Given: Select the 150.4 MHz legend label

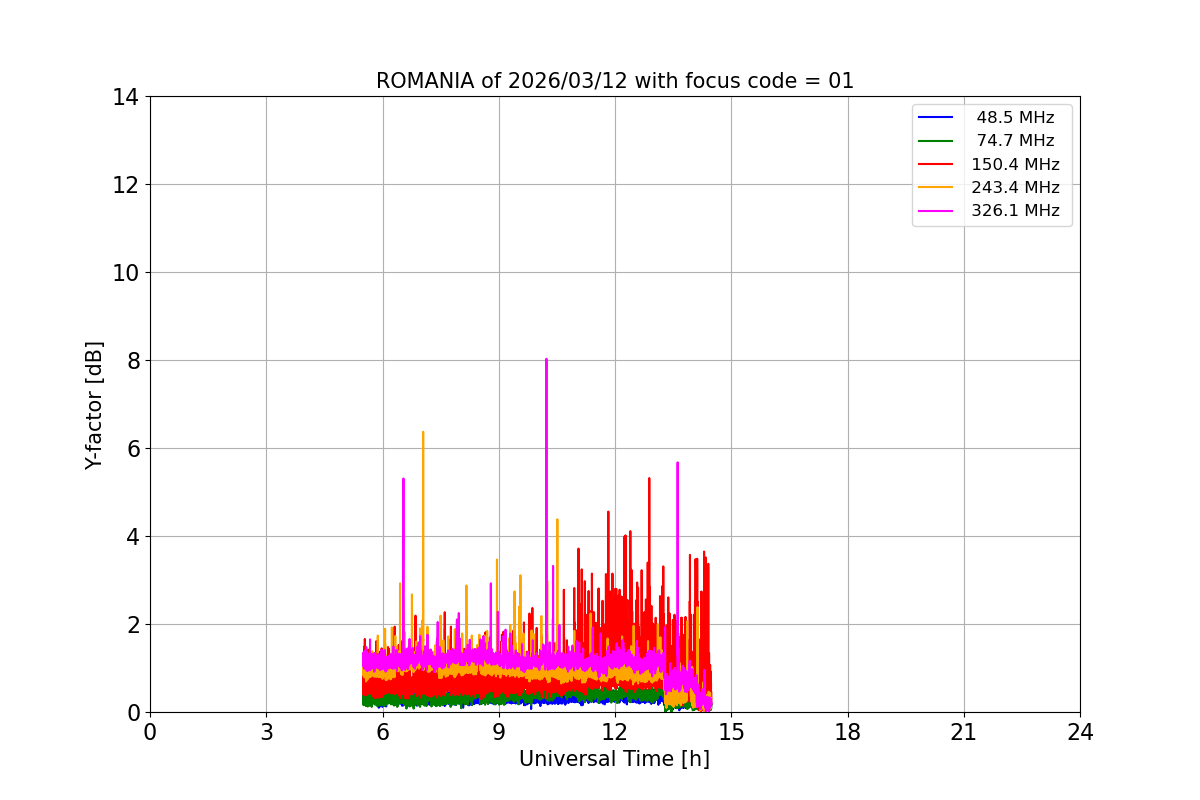Looking at the screenshot, I should coord(1015,164).
